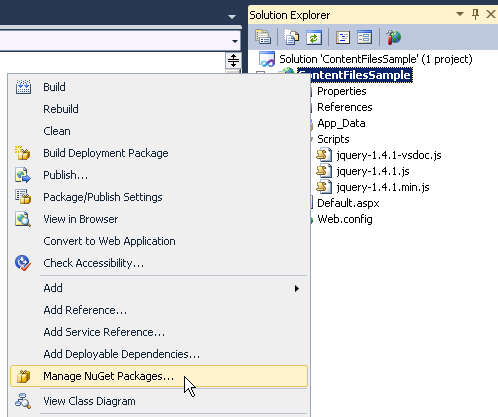Image resolution: width=498 pixels, height=417 pixels.
Task: Open the combo box dropdown arrow above editor
Action: point(235,41)
